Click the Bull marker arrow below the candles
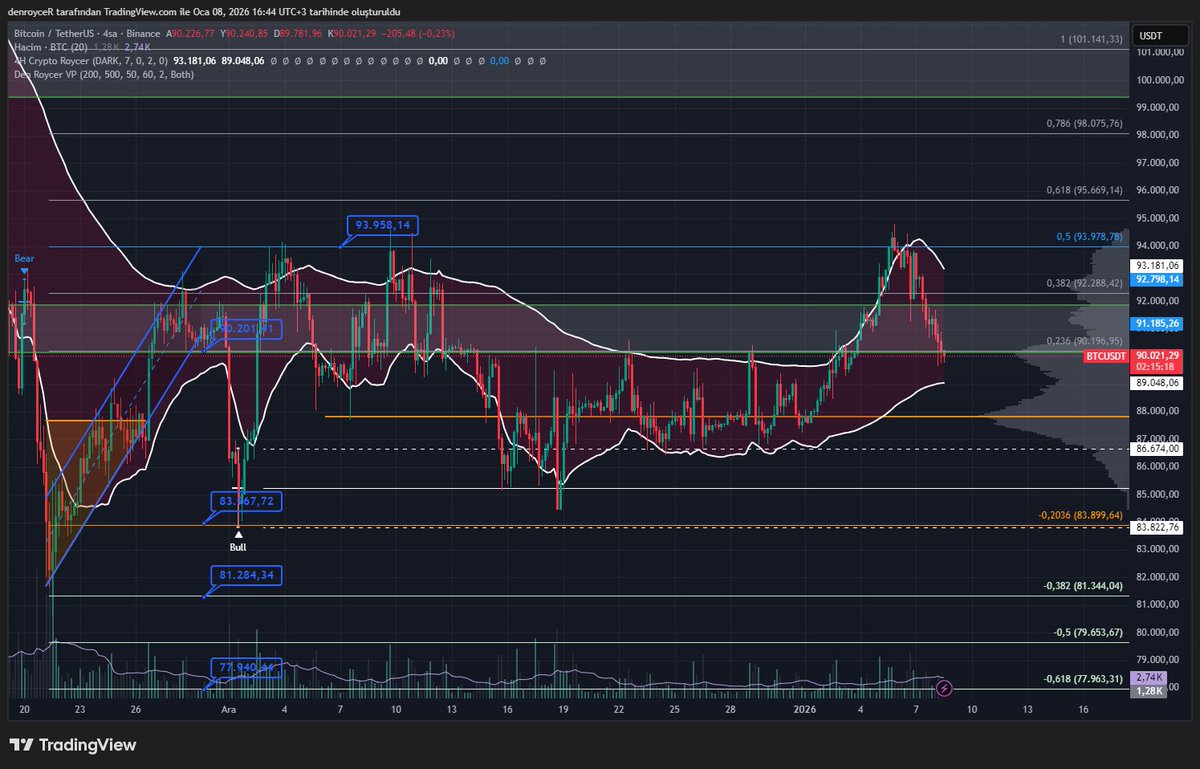The height and width of the screenshot is (769, 1200). click(239, 534)
